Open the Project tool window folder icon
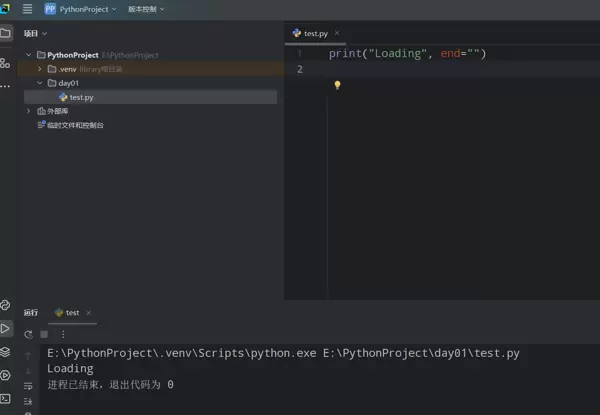 tap(6, 33)
